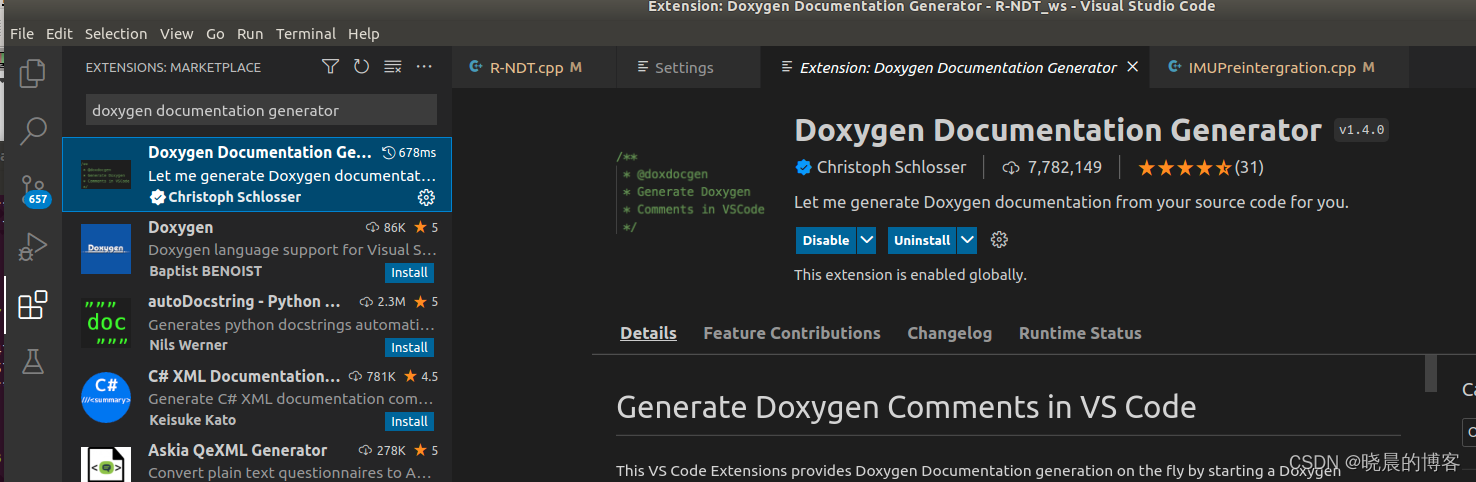Open the Search view in activity bar

(33, 130)
